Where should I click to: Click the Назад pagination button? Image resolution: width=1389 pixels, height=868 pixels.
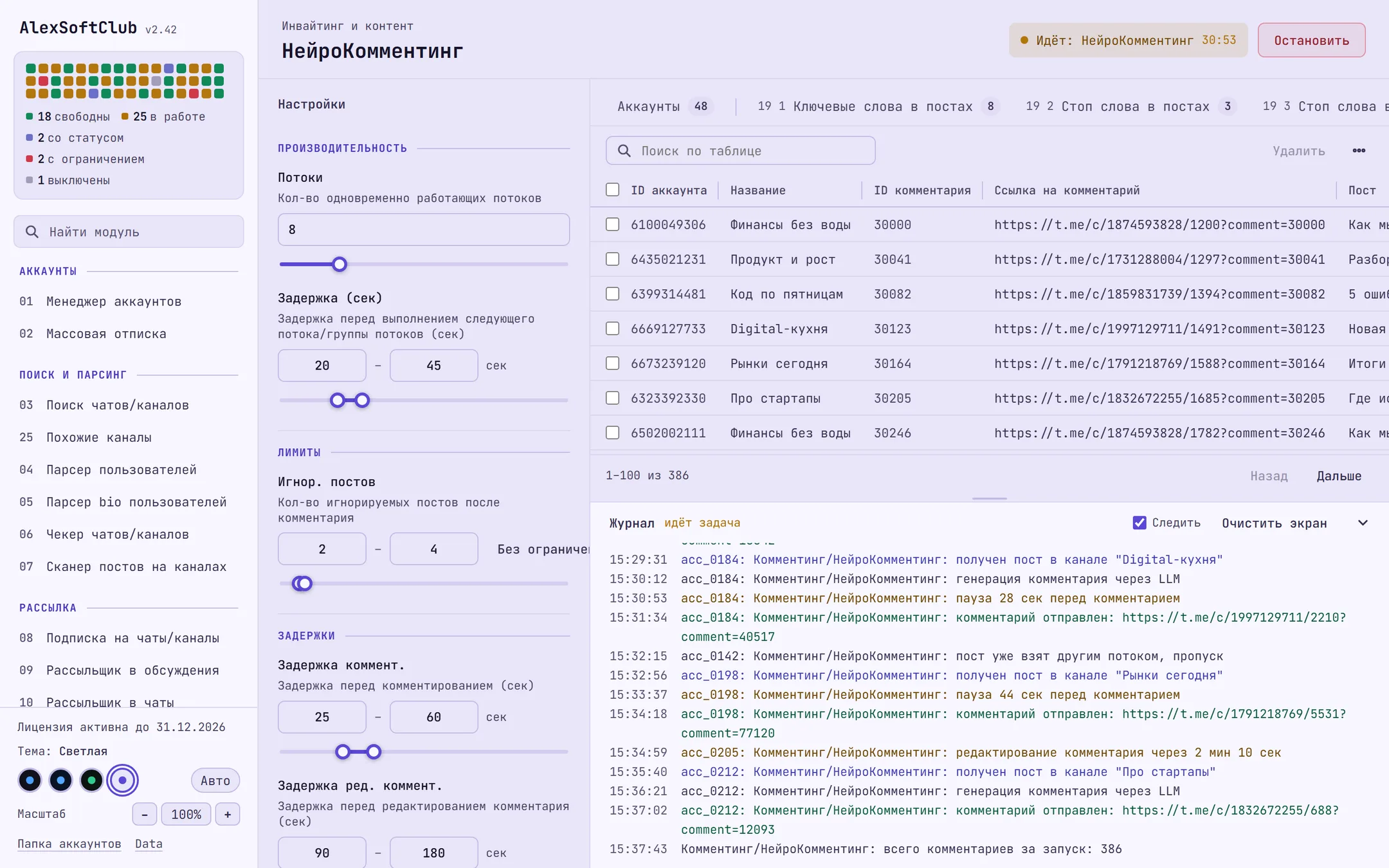point(1269,476)
